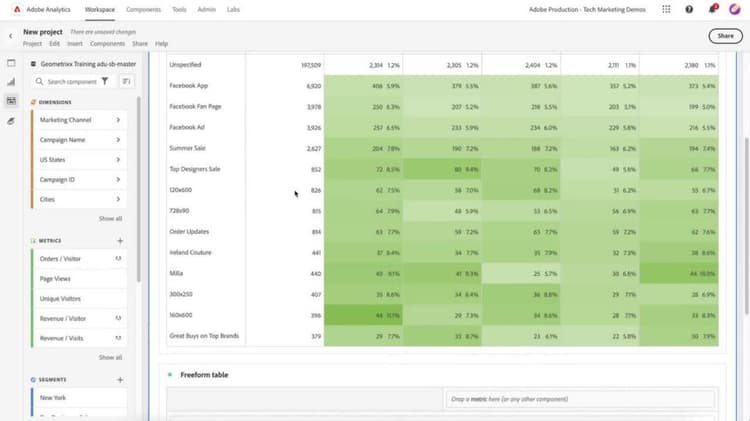Click the left component panel scrollbar
Viewport: 750px width, 421px height.
click(x=139, y=189)
